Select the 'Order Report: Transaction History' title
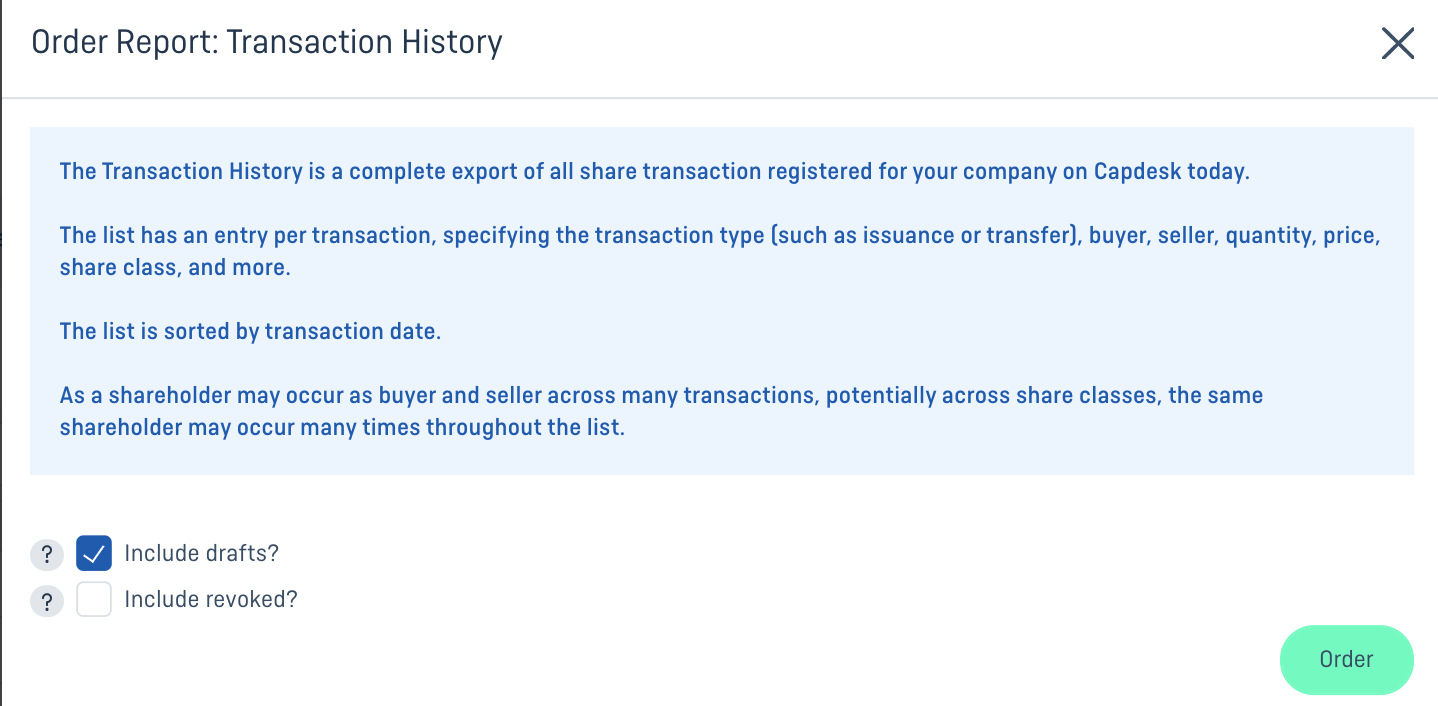The image size is (1438, 706). [x=267, y=43]
